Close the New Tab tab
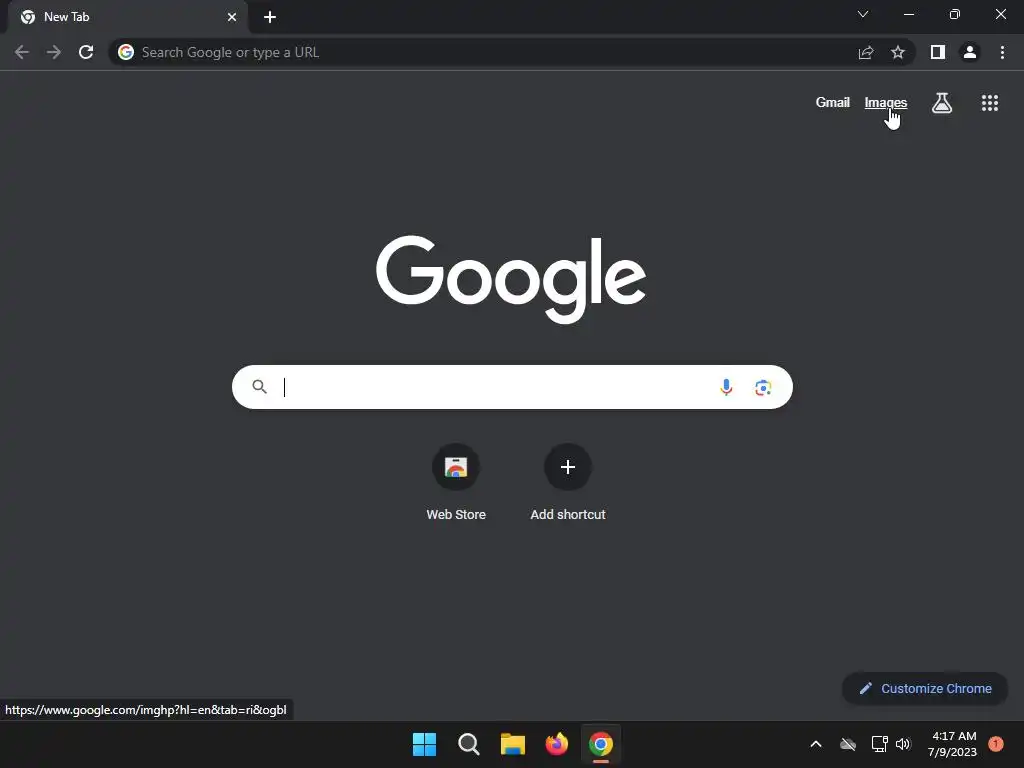Image resolution: width=1024 pixels, height=768 pixels. (232, 17)
